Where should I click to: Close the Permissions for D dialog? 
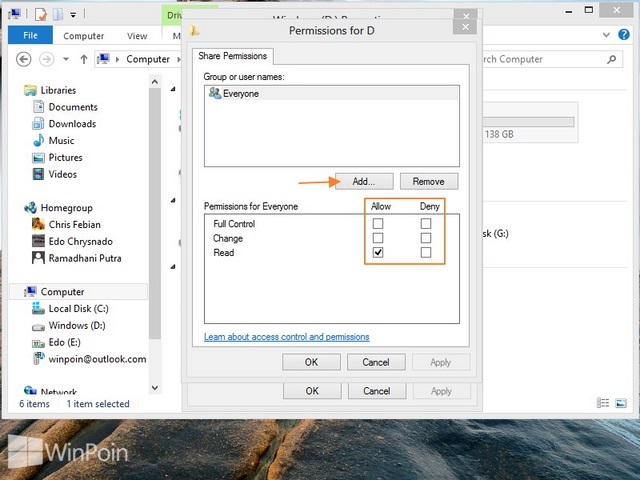[x=465, y=27]
